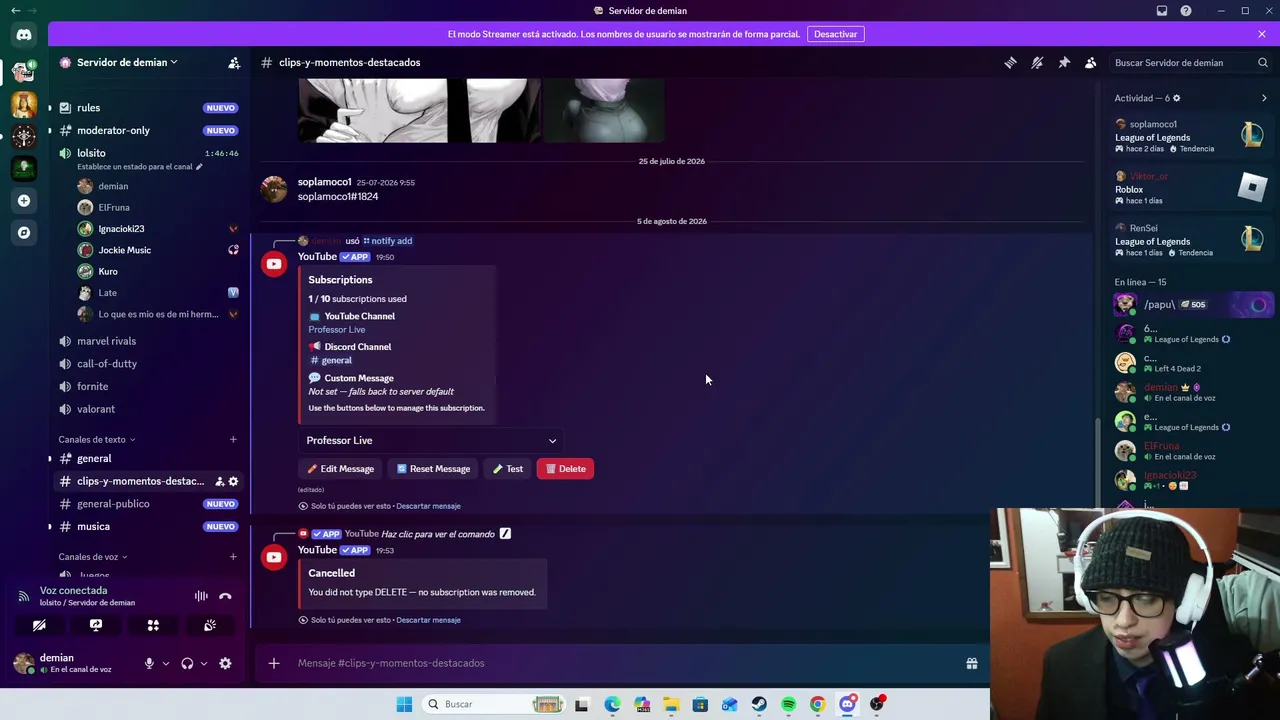
Task: Open the soundboard button
Action: pos(210,625)
